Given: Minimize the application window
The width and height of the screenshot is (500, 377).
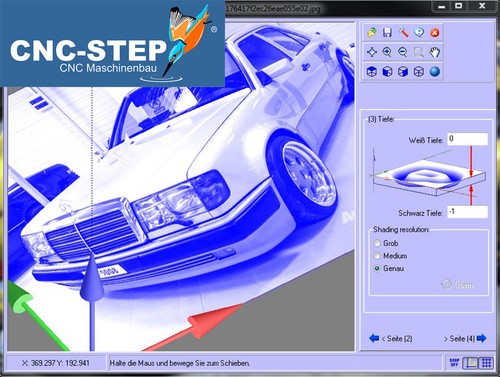Looking at the screenshot, I should tap(442, 6).
